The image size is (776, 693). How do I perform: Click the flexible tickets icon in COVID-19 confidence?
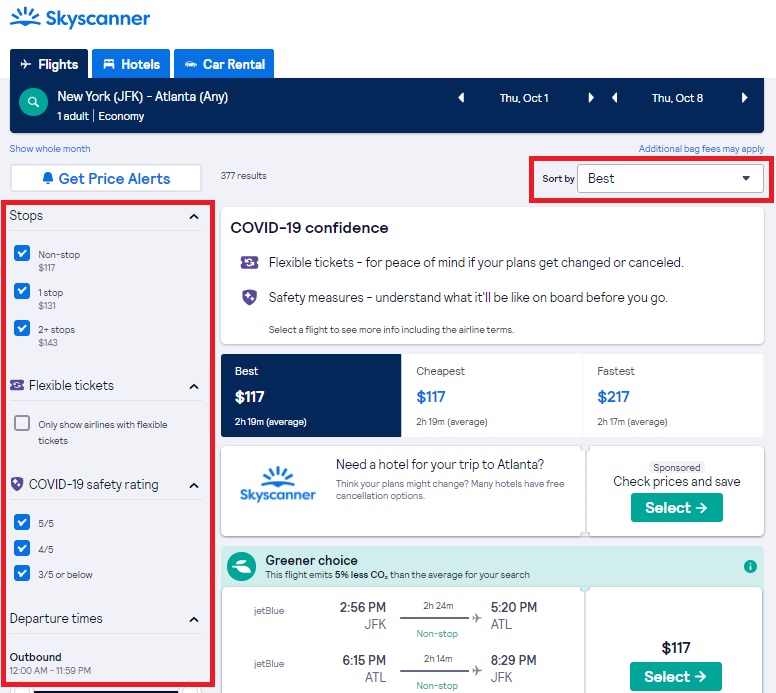[249, 262]
